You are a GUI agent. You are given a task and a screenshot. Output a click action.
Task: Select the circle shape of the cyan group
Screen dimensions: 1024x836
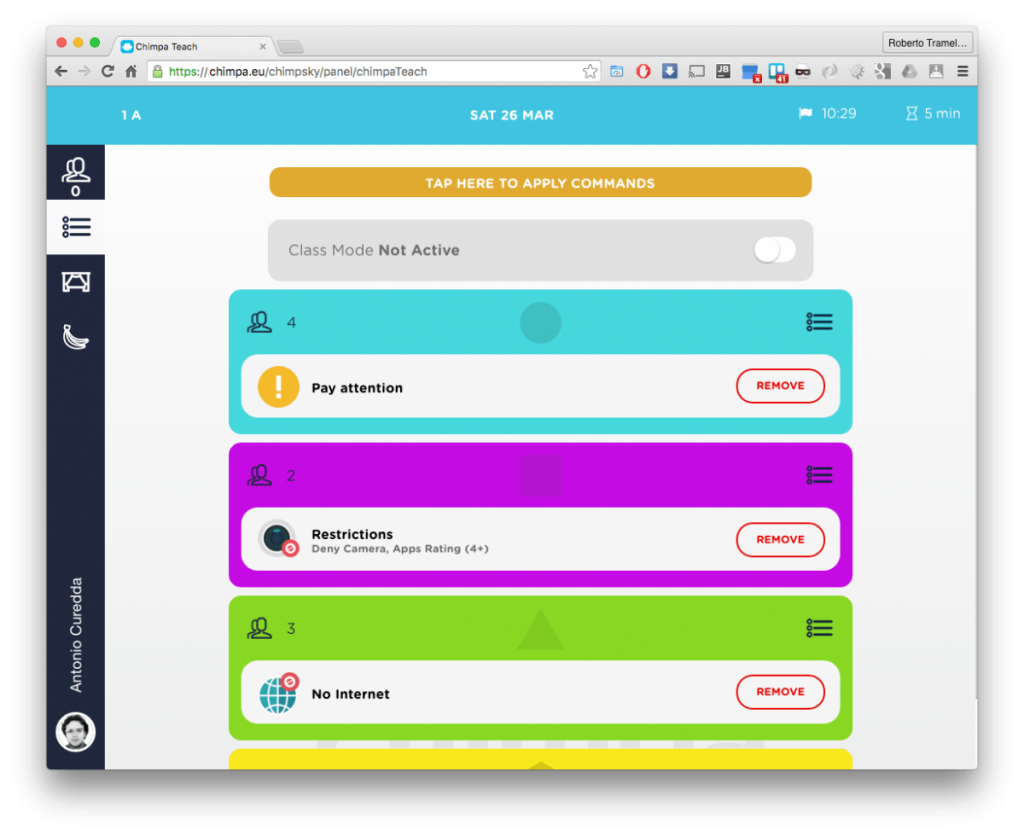coord(540,323)
